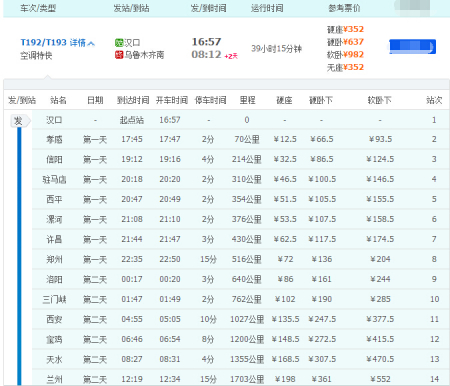
Task: Click the green origin icon next to 汉口
Action: coord(119,42)
